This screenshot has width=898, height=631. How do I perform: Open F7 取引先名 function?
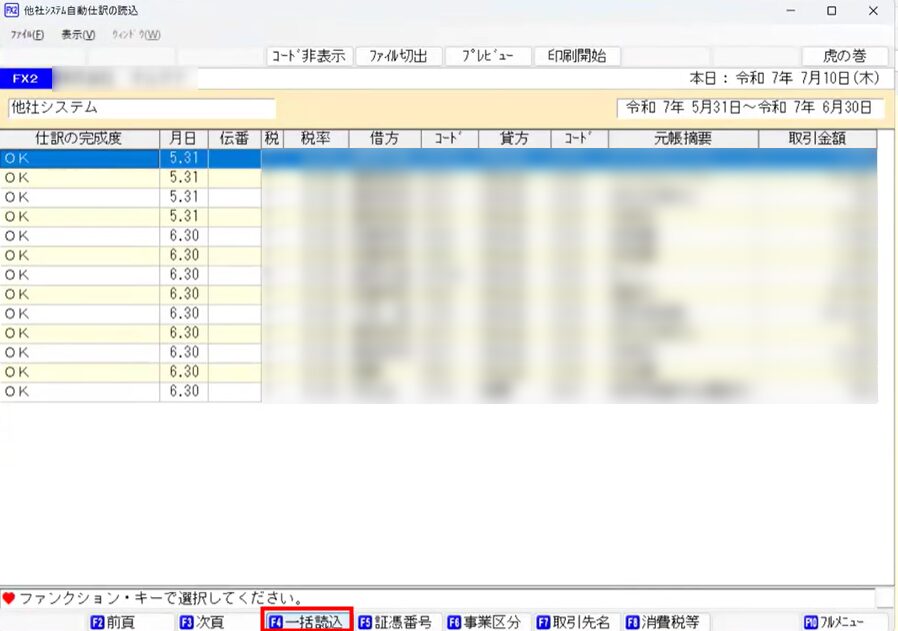pyautogui.click(x=573, y=622)
